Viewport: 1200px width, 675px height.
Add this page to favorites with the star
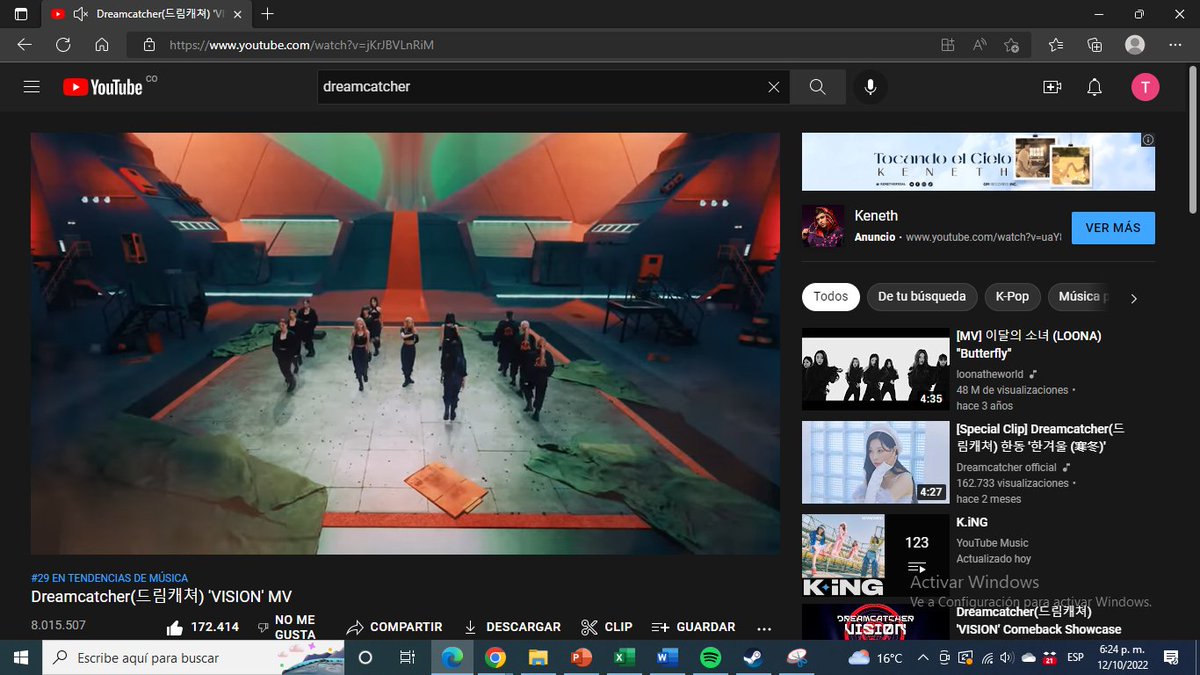click(1011, 45)
